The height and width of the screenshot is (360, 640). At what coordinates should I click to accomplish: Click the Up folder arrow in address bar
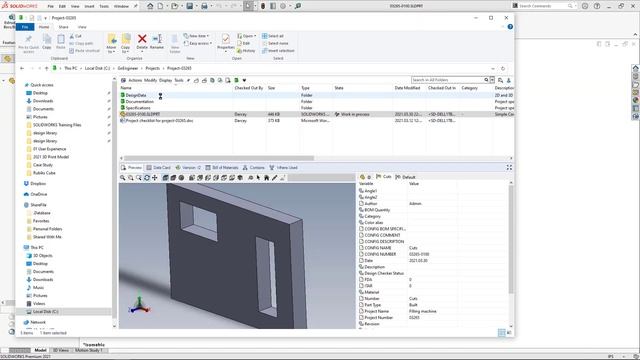47,68
